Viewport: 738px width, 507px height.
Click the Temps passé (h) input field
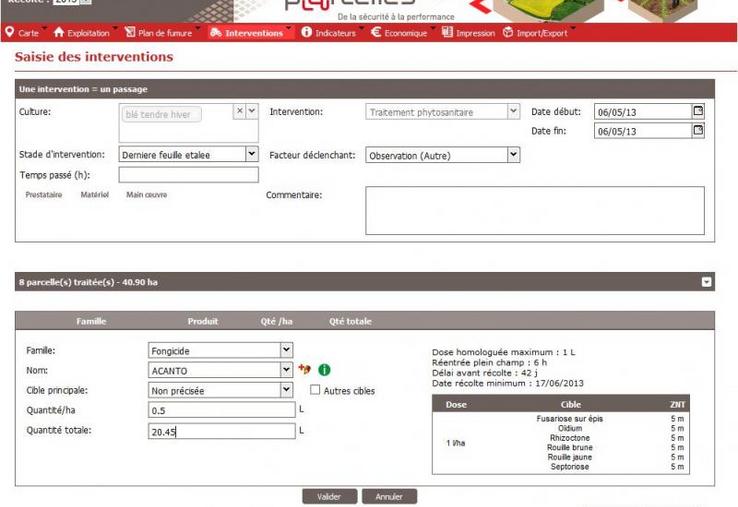pos(188,175)
